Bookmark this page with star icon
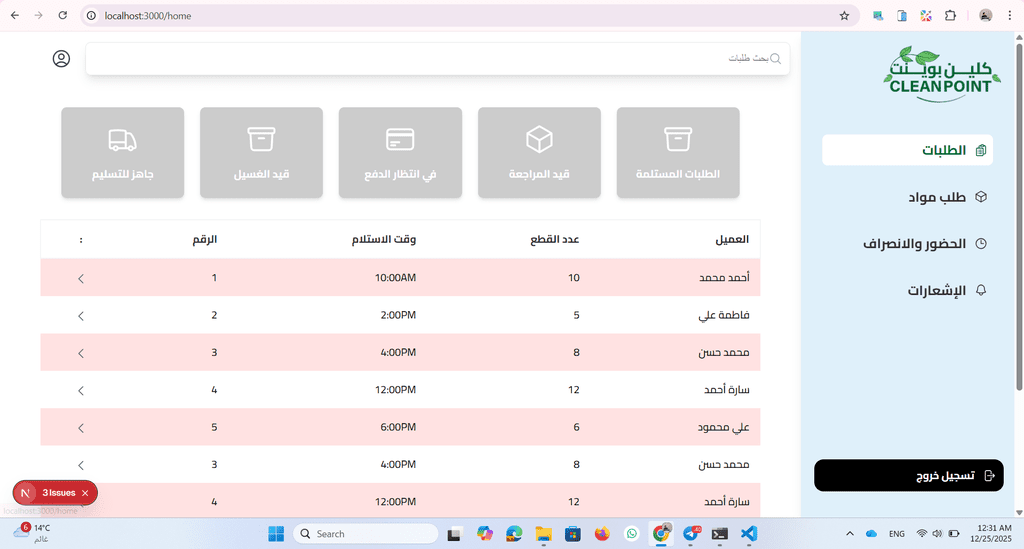The image size is (1024, 549). pyautogui.click(x=844, y=16)
